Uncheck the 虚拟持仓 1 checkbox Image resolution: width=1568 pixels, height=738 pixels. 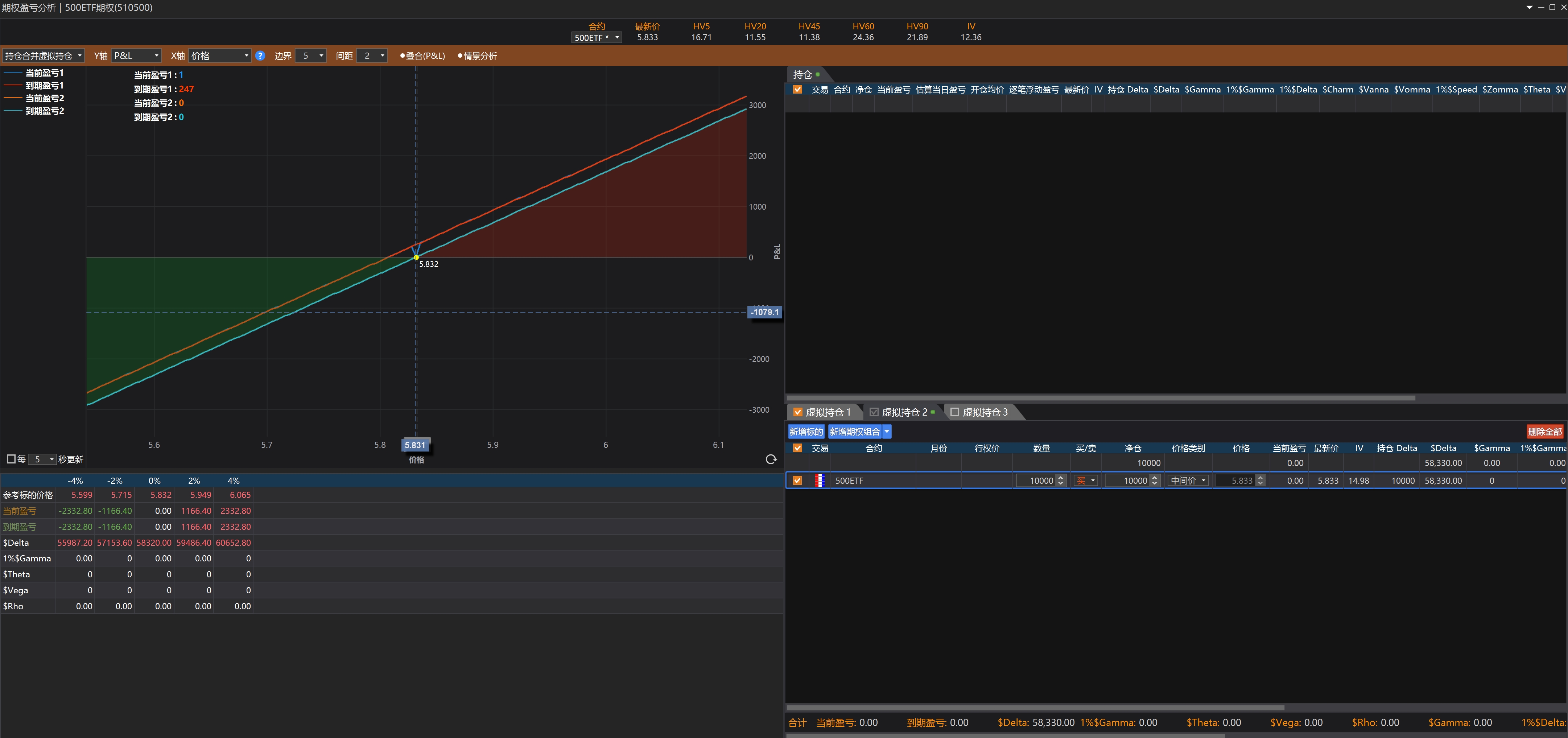pyautogui.click(x=798, y=412)
